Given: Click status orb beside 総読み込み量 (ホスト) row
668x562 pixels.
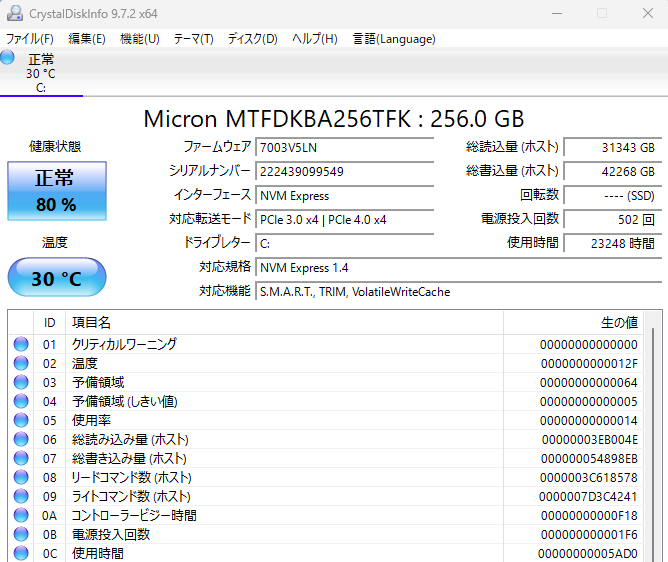Looking at the screenshot, I should click(21, 439).
